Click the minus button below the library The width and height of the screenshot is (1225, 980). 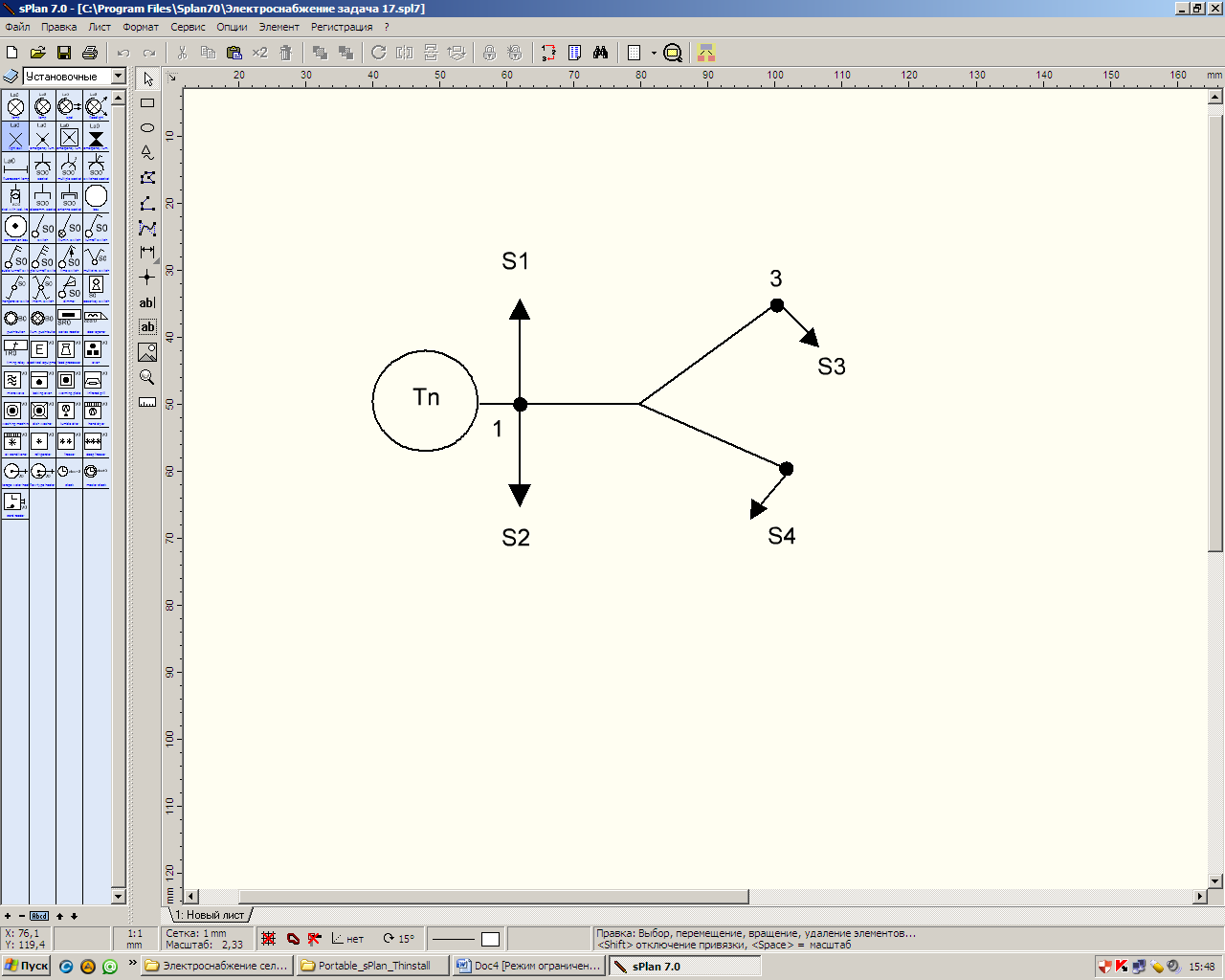[x=22, y=916]
